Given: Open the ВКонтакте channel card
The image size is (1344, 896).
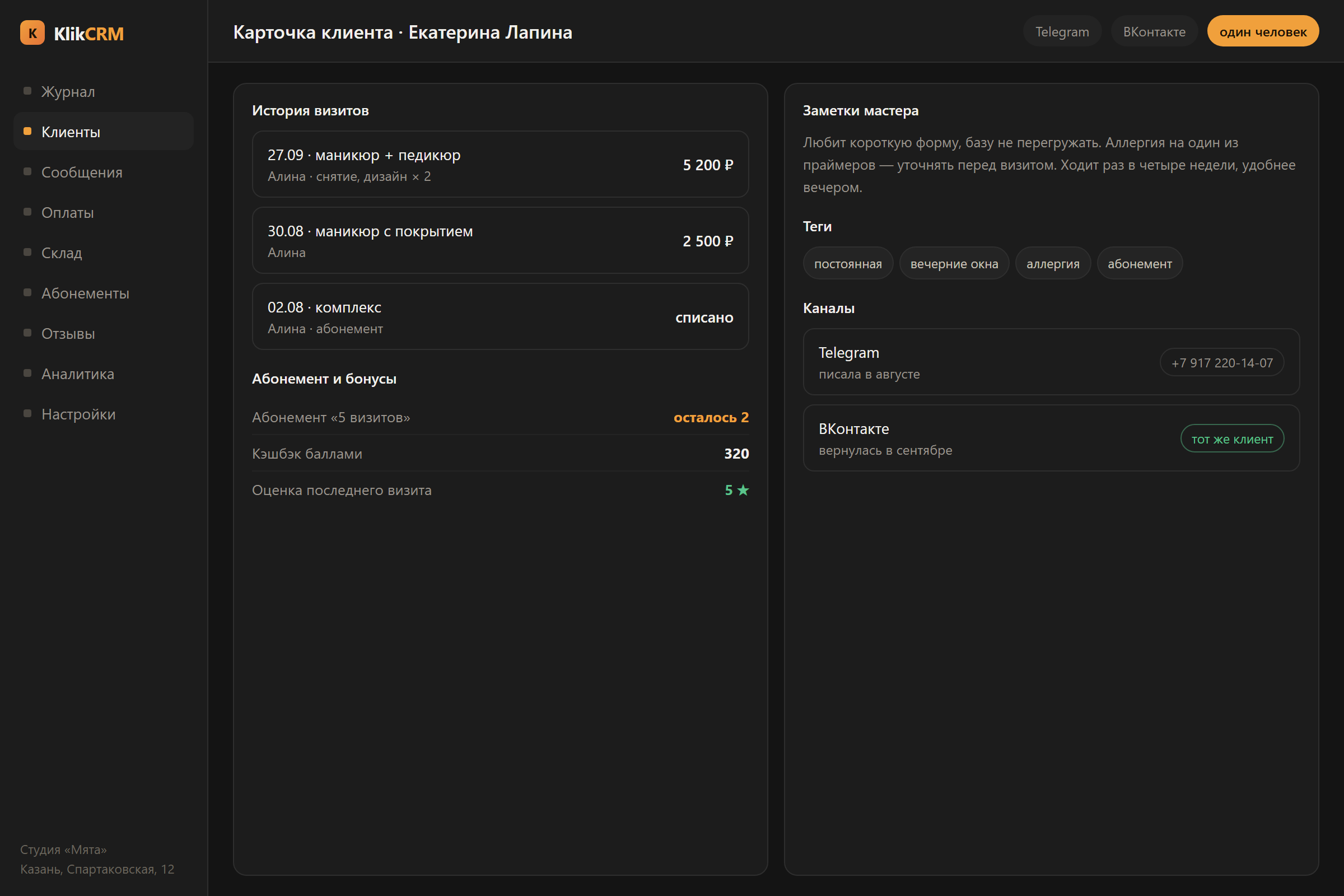Looking at the screenshot, I should pyautogui.click(x=1051, y=438).
